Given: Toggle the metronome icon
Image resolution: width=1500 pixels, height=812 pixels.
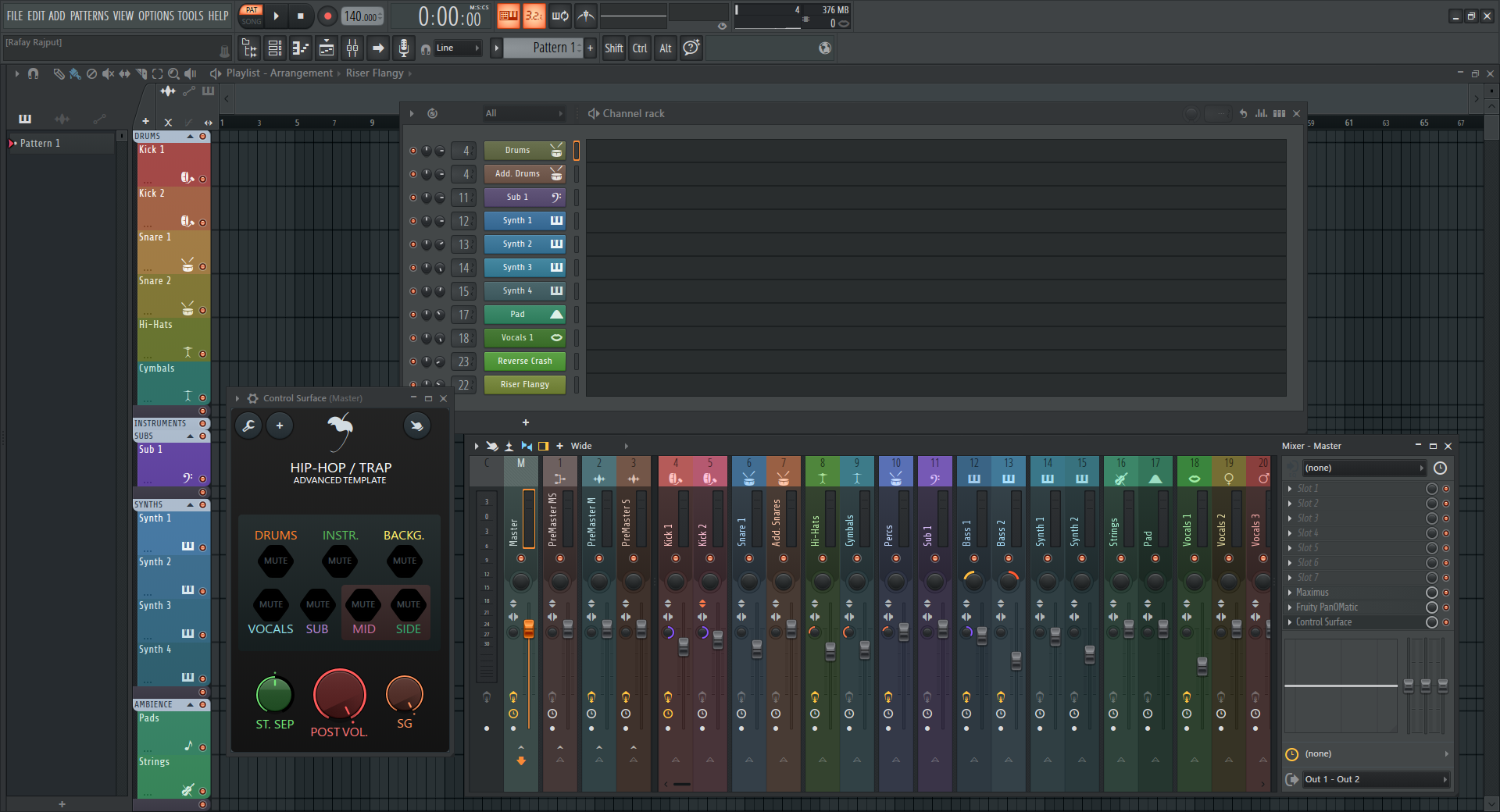Looking at the screenshot, I should pos(586,16).
